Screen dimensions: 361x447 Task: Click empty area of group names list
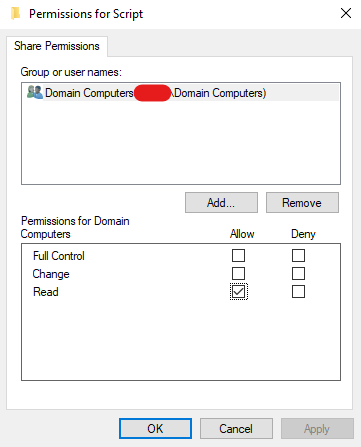point(181,143)
